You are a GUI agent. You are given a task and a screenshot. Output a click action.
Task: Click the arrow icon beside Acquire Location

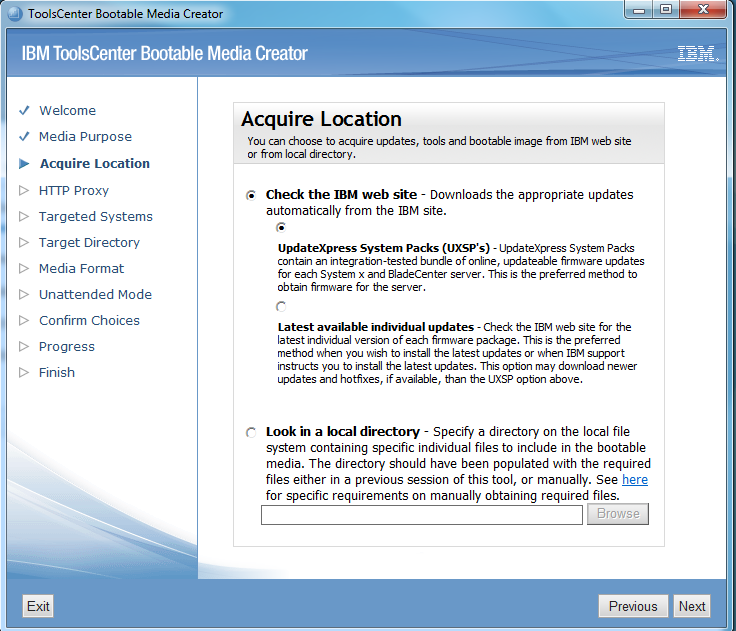point(24,164)
